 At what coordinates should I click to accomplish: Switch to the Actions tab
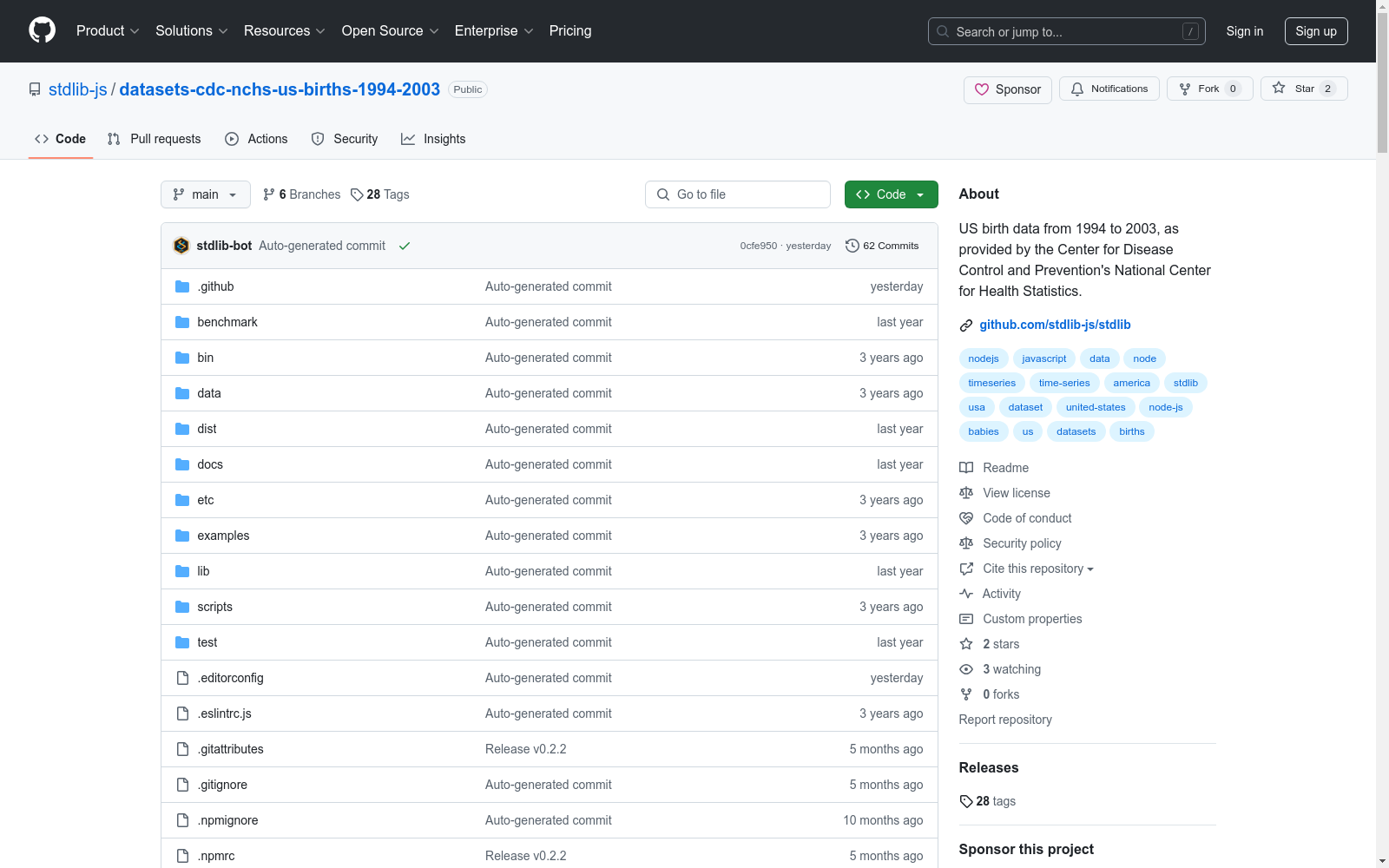(x=256, y=139)
